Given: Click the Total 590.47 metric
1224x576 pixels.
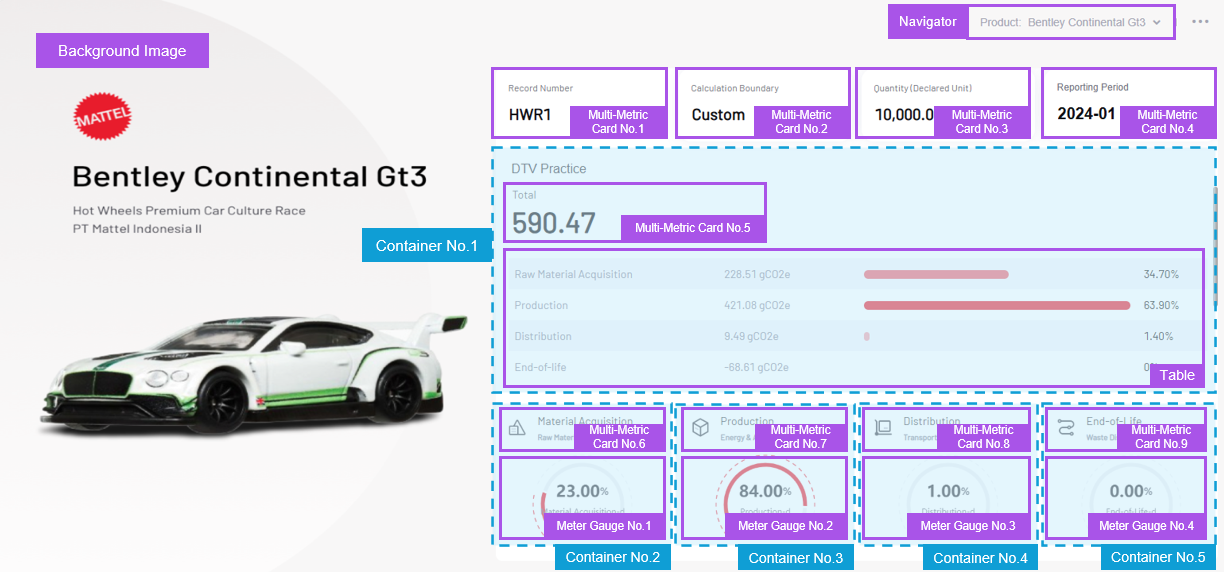Looking at the screenshot, I should [x=554, y=222].
